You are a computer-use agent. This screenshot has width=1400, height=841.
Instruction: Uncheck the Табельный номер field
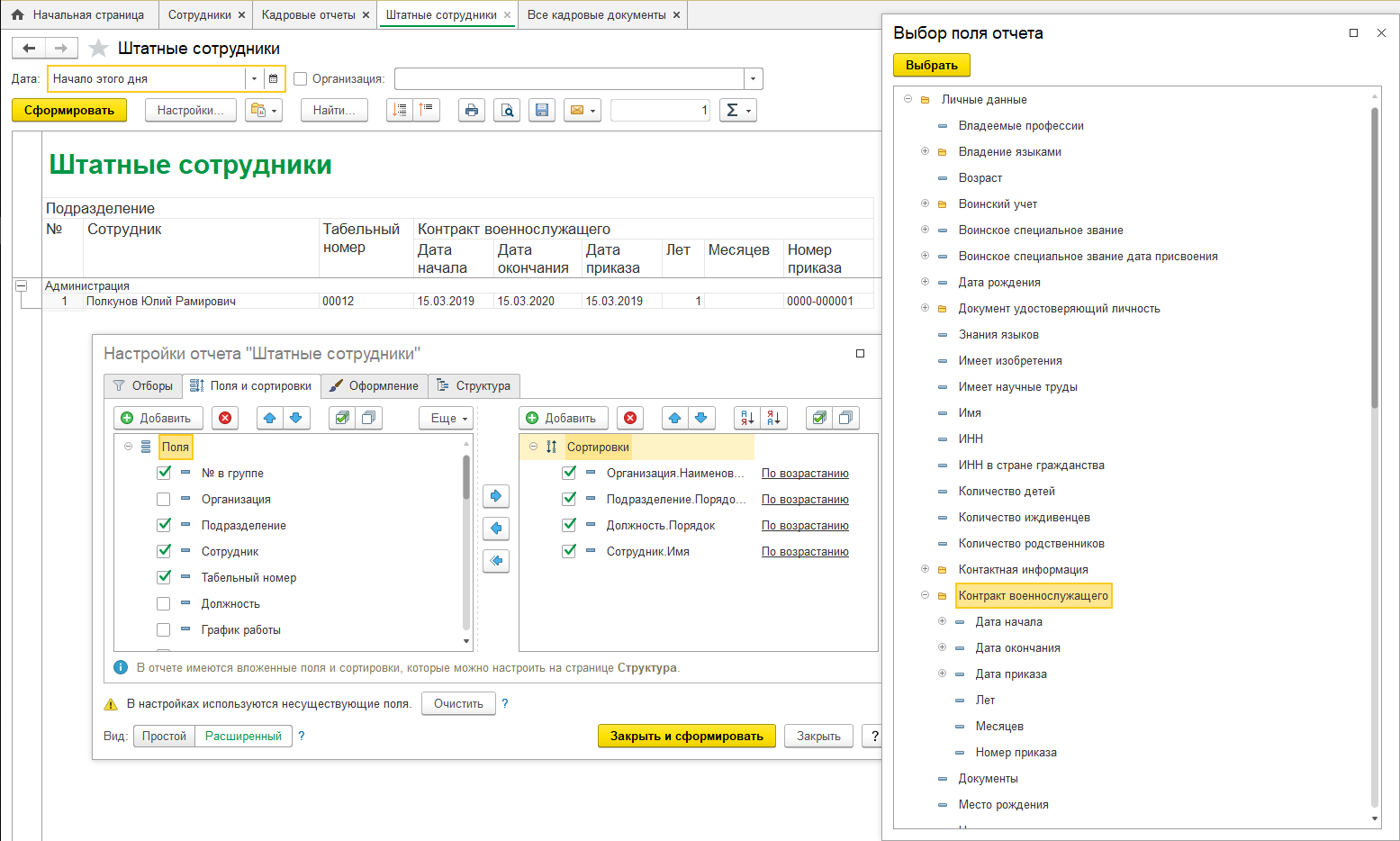pos(164,577)
